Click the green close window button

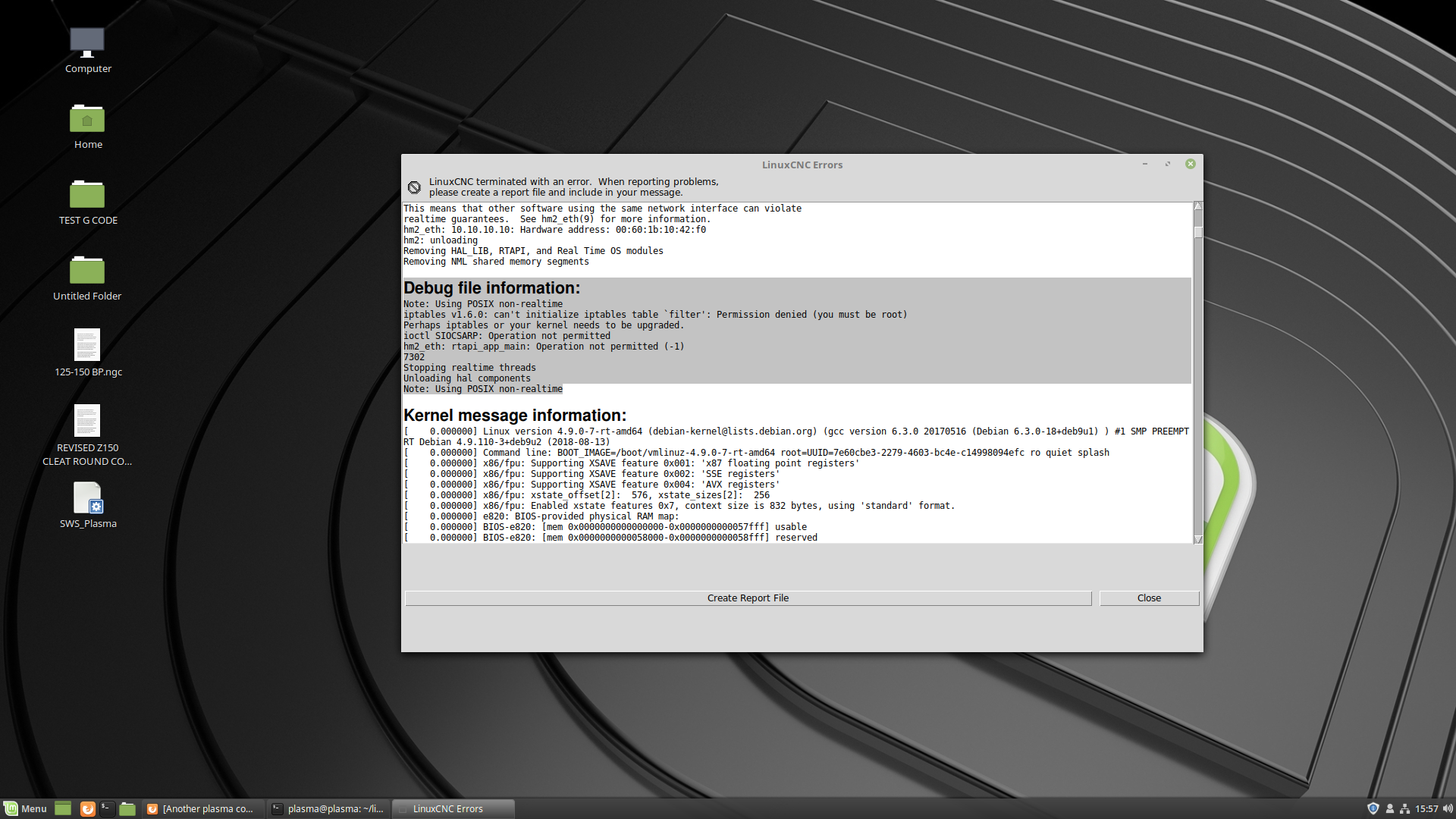pyautogui.click(x=1191, y=164)
